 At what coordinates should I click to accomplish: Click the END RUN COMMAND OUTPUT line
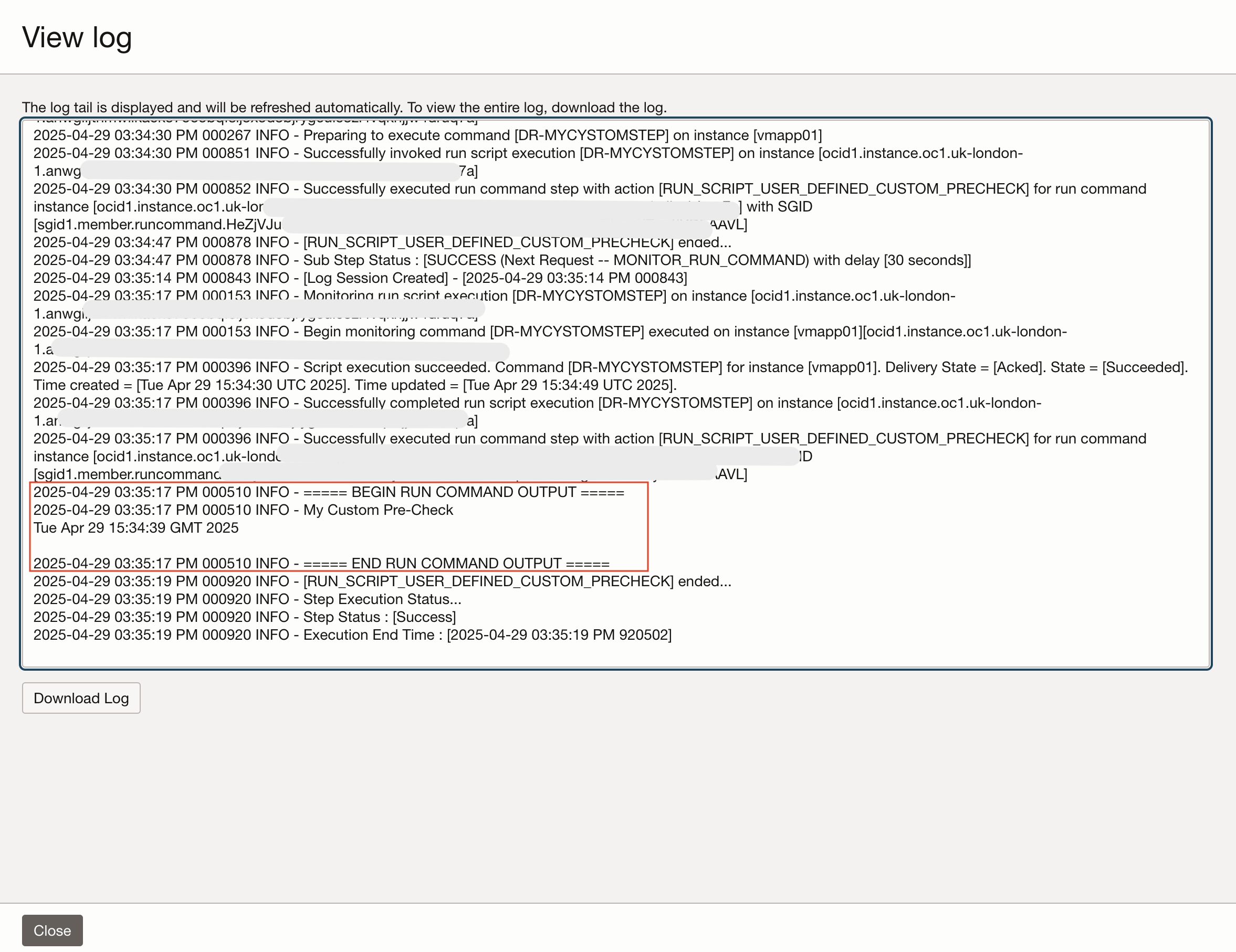(x=321, y=563)
